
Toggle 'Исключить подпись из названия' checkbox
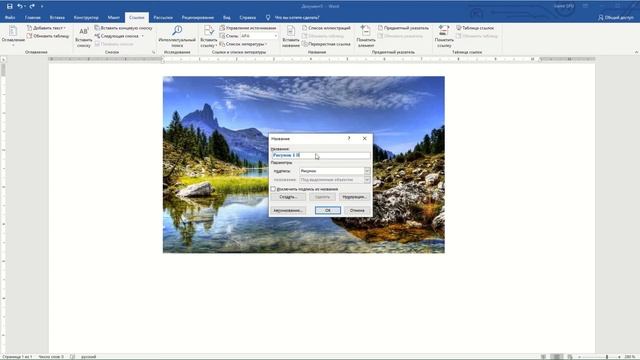[273, 189]
